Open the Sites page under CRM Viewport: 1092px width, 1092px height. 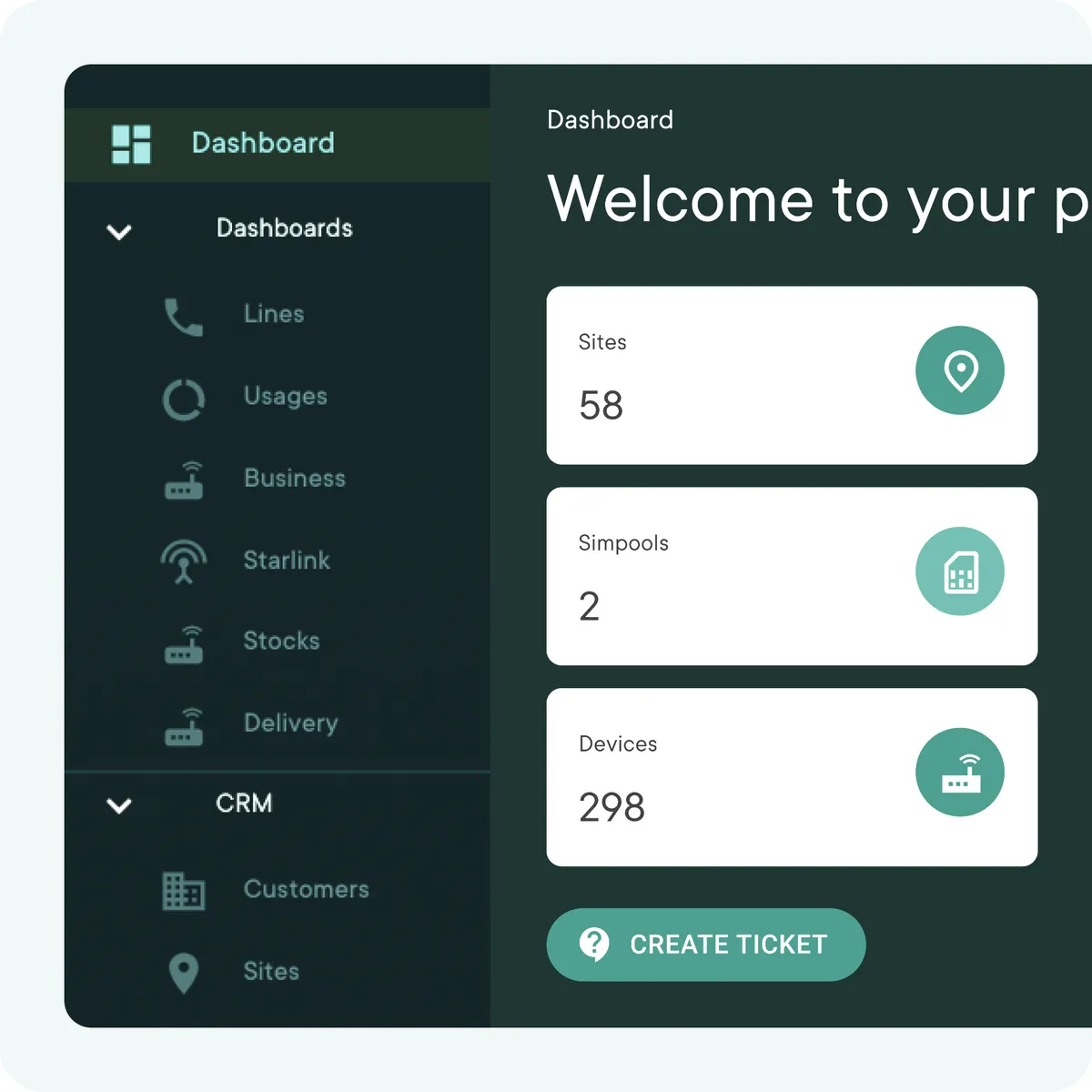pyautogui.click(x=271, y=972)
